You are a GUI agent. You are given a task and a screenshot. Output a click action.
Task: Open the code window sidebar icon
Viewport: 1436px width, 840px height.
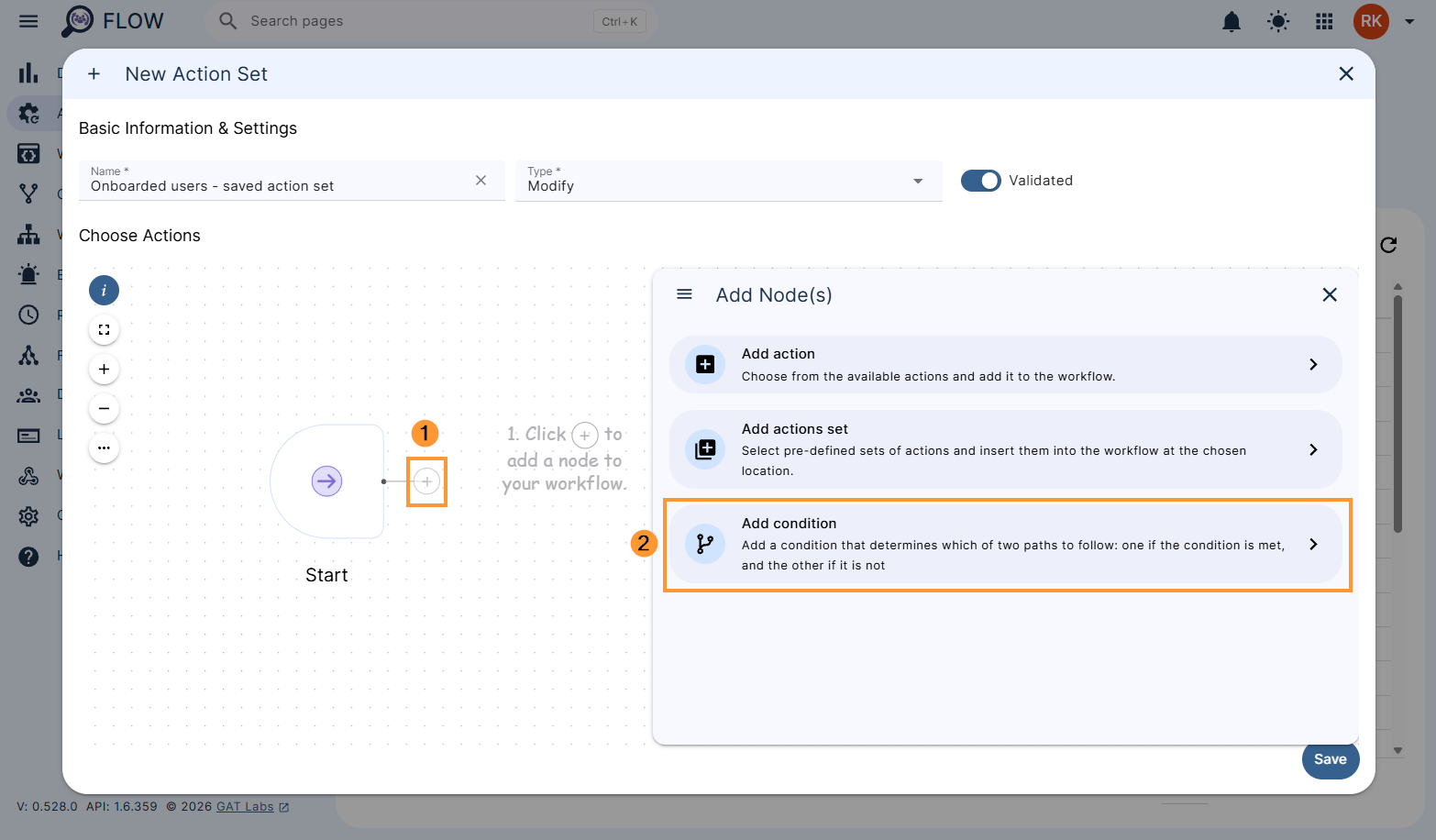[x=28, y=153]
